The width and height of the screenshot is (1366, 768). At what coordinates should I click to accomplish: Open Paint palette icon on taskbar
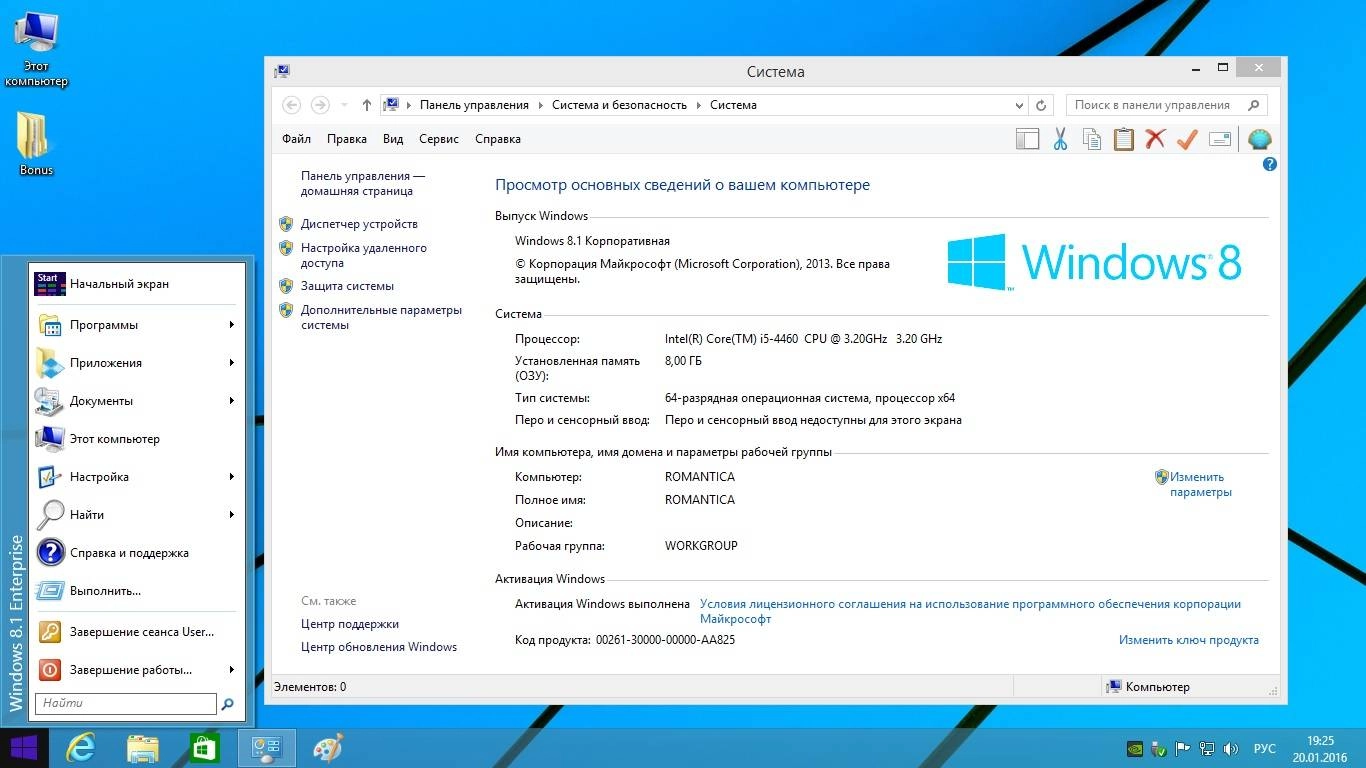click(x=328, y=748)
